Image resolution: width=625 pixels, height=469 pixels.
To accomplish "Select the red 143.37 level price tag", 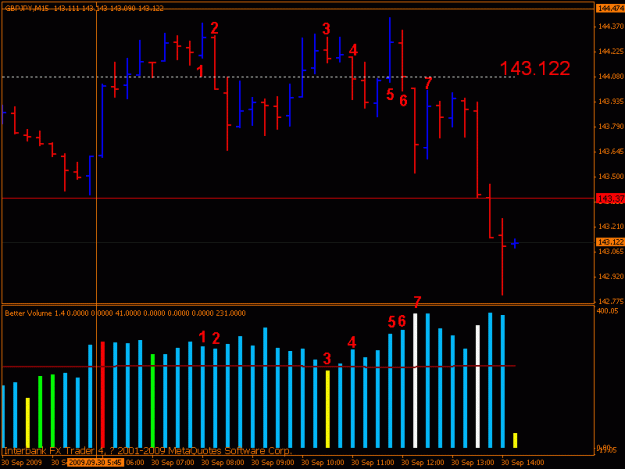I will pyautogui.click(x=610, y=198).
